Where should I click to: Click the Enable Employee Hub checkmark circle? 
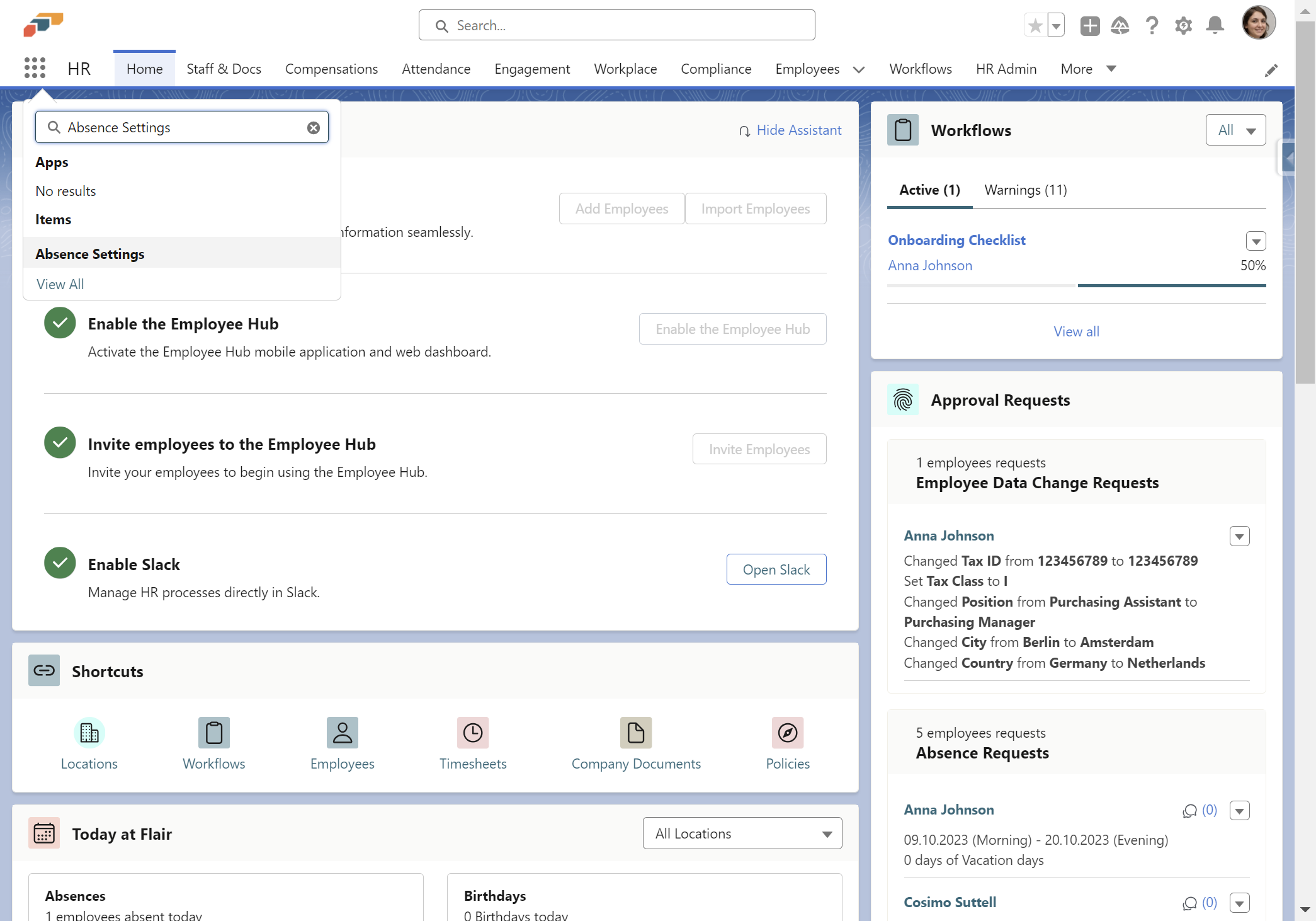coord(60,323)
